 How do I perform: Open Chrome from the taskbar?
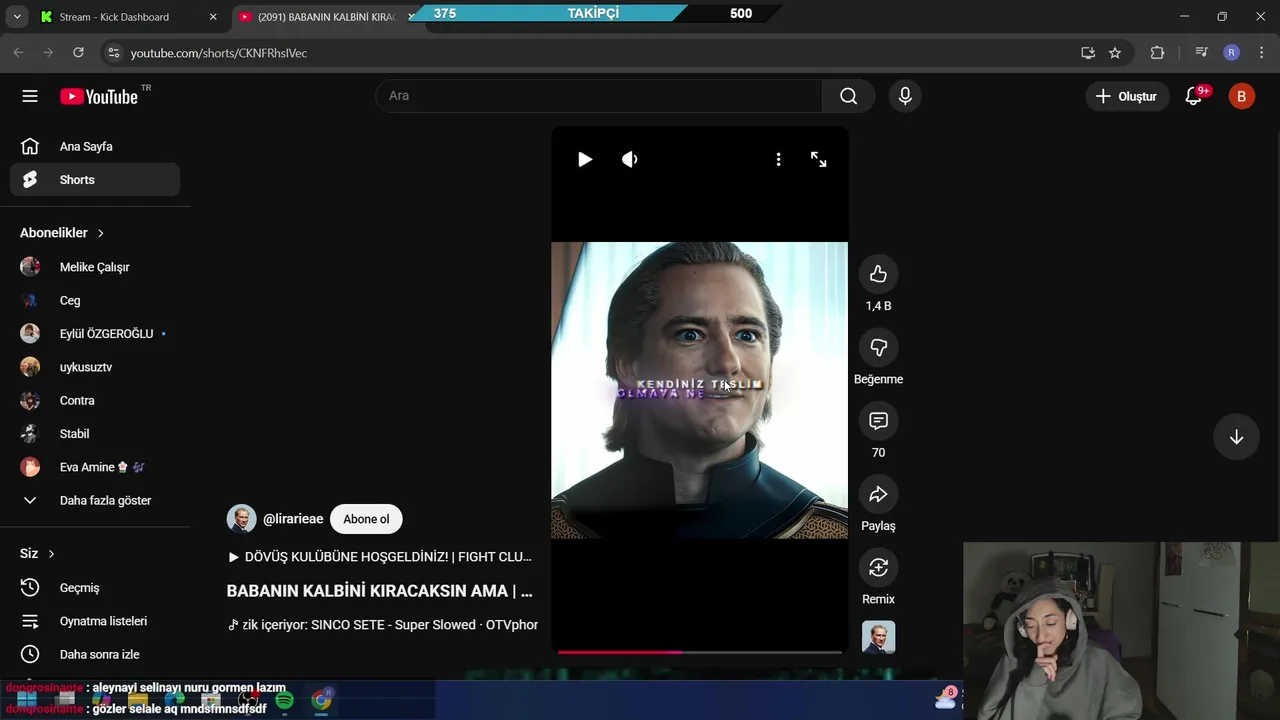[x=321, y=700]
